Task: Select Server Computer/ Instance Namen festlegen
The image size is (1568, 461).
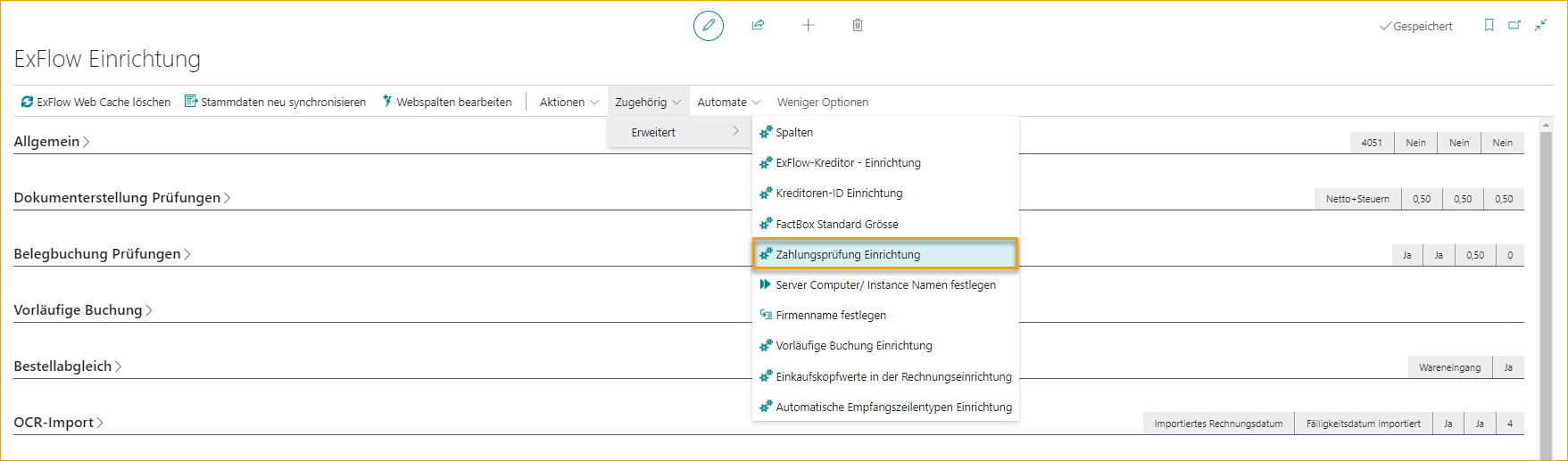Action: pyautogui.click(x=885, y=284)
